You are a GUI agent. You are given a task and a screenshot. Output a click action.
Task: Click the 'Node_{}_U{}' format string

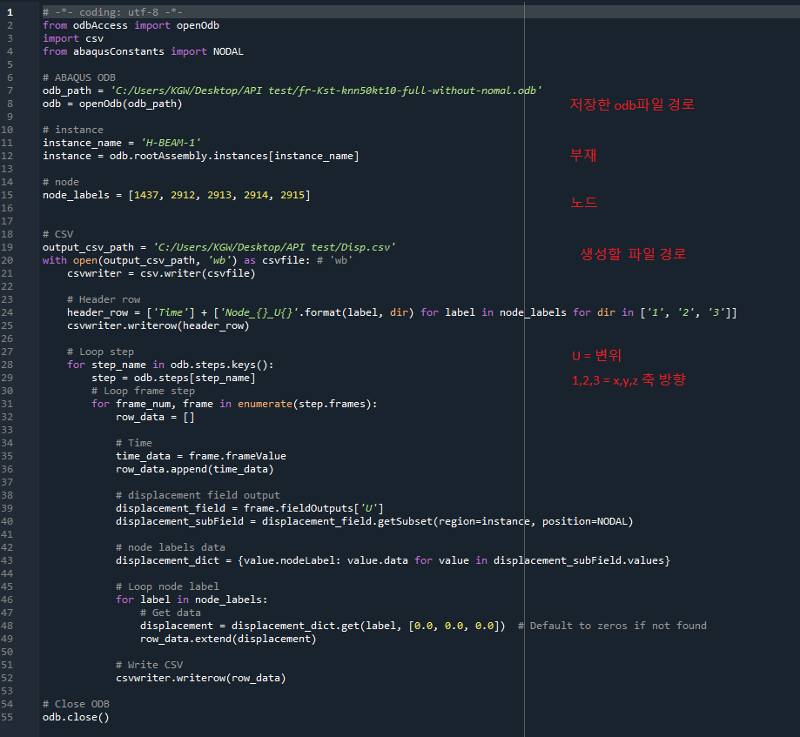pyautogui.click(x=259, y=313)
